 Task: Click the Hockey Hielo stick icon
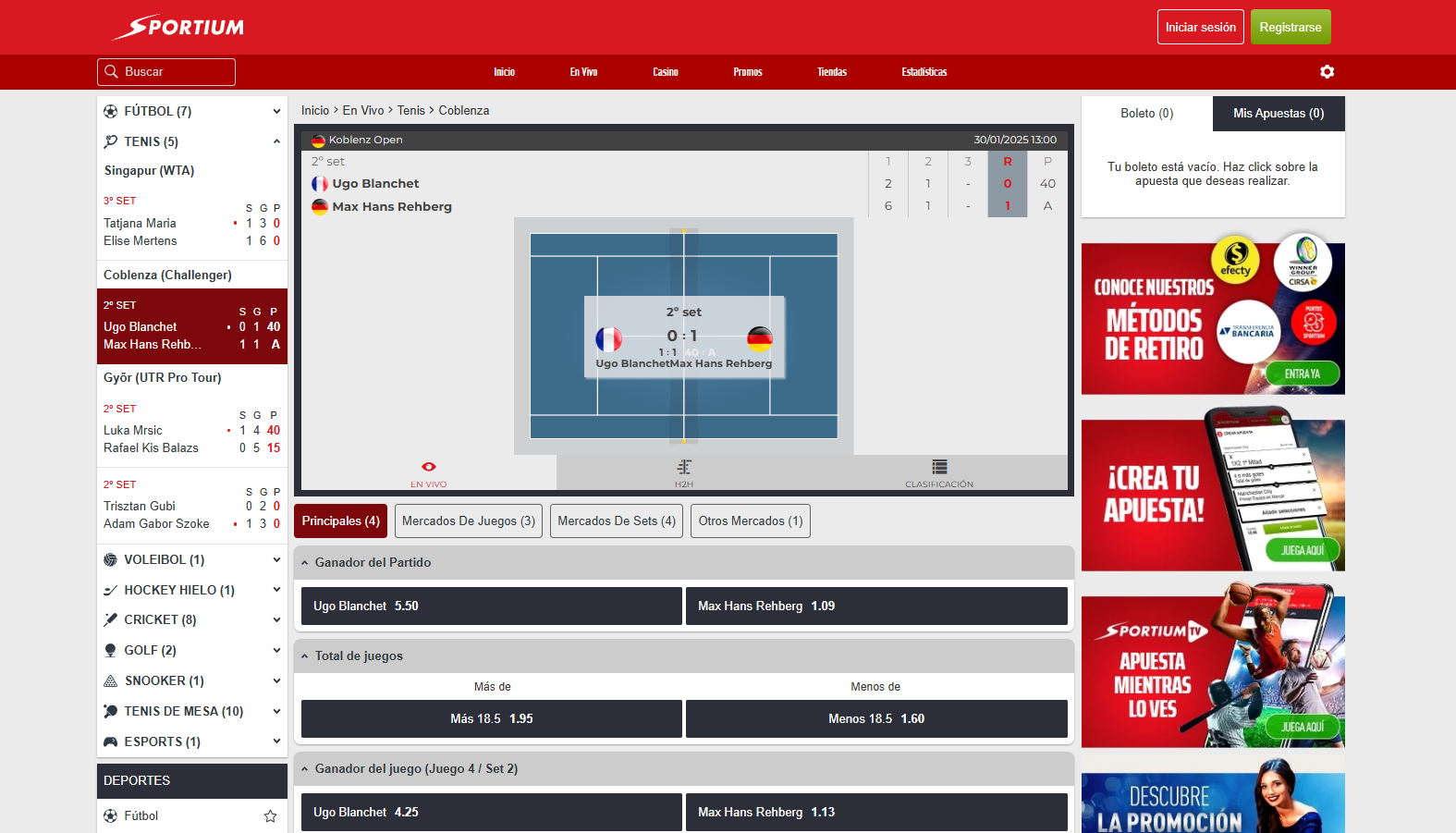[x=111, y=590]
